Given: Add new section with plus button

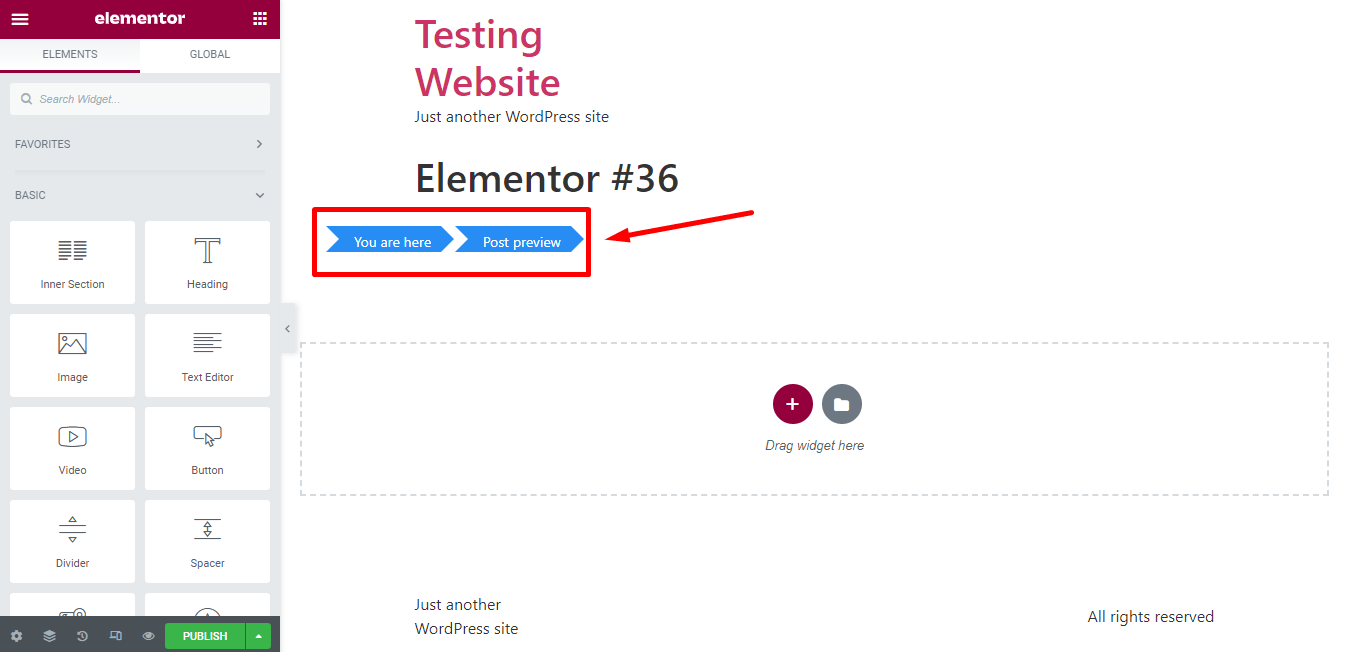Looking at the screenshot, I should (792, 404).
